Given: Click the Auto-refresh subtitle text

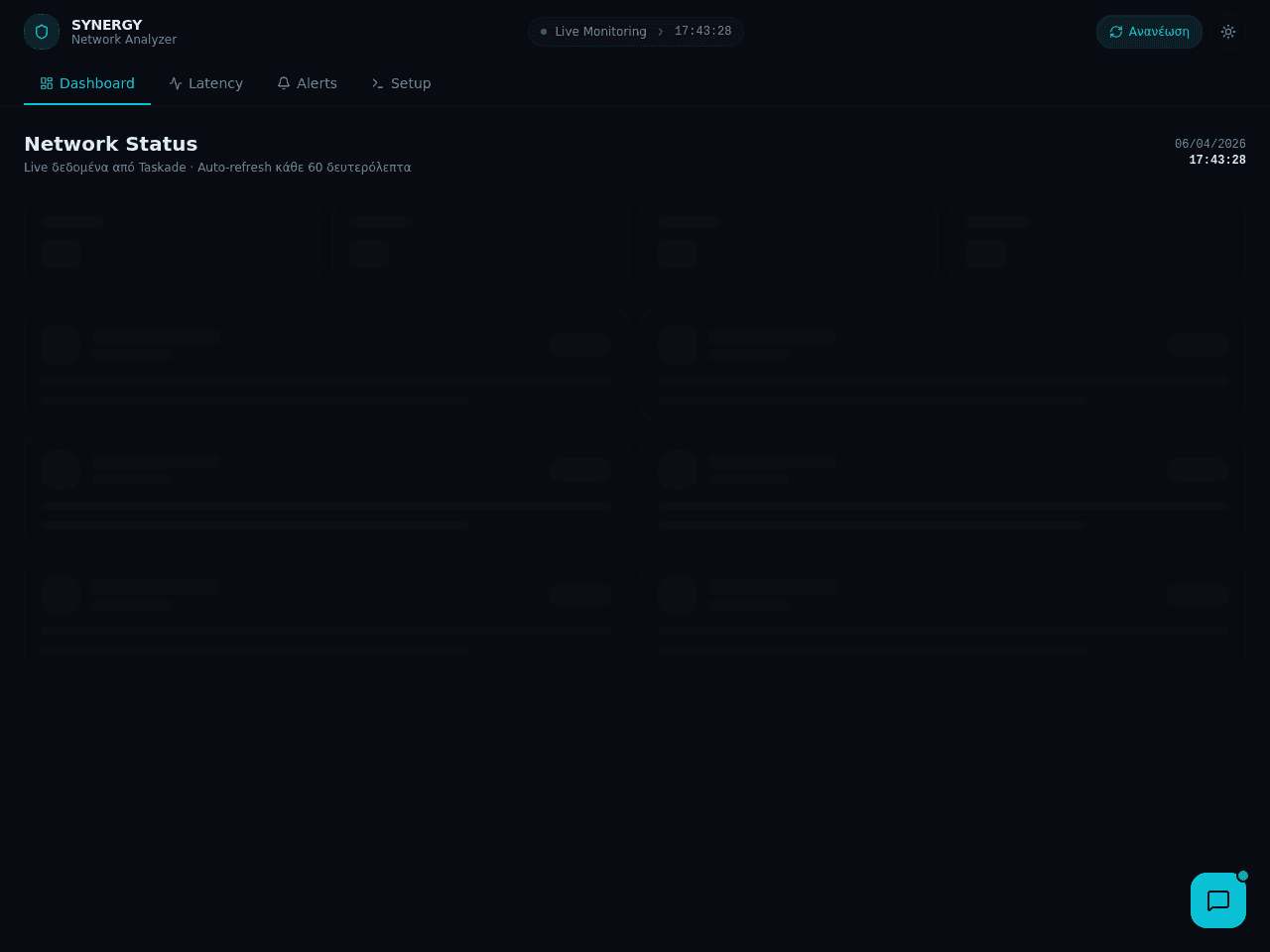Looking at the screenshot, I should point(217,168).
